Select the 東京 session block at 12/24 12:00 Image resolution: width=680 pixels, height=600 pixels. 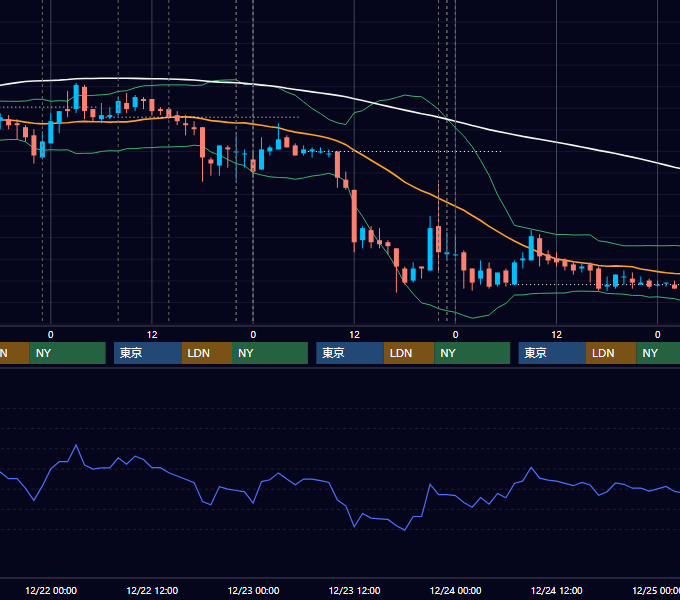552,353
